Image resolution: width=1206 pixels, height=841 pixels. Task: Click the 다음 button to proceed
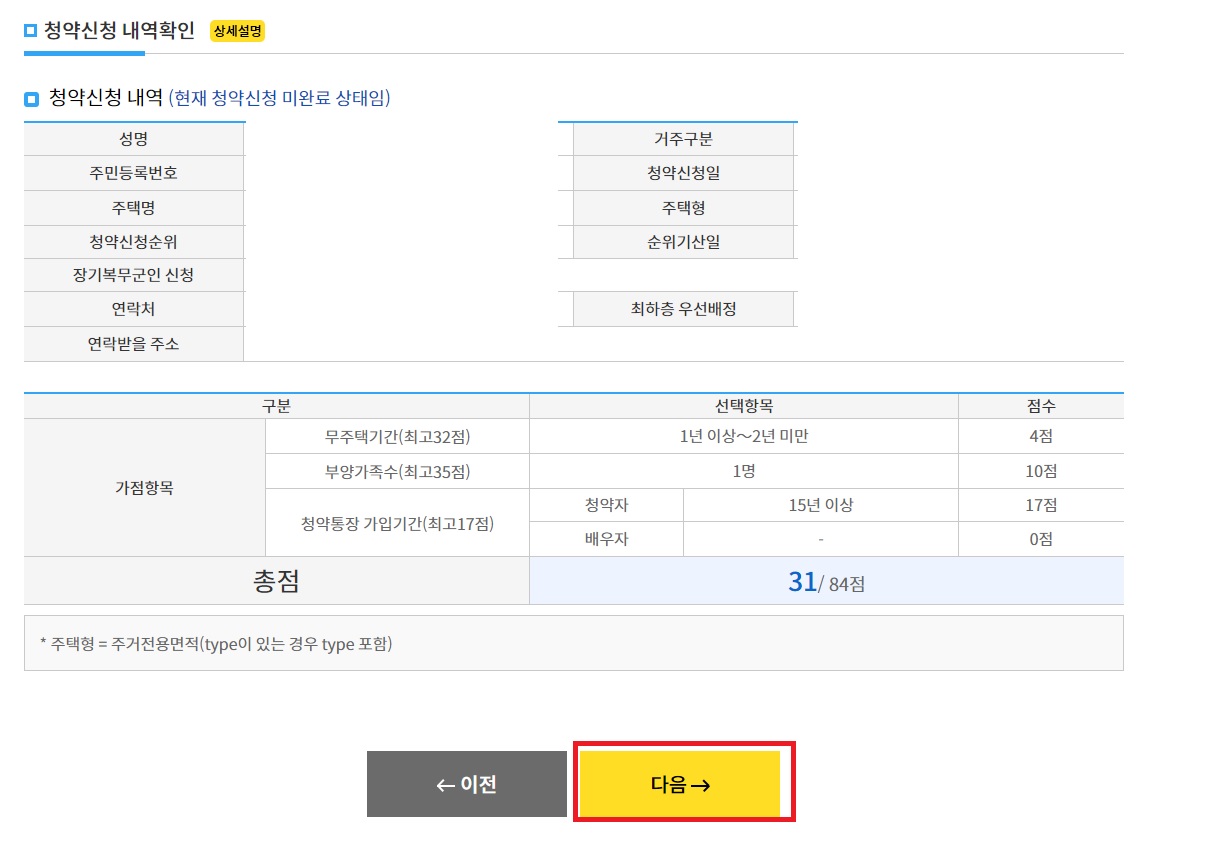coord(683,784)
